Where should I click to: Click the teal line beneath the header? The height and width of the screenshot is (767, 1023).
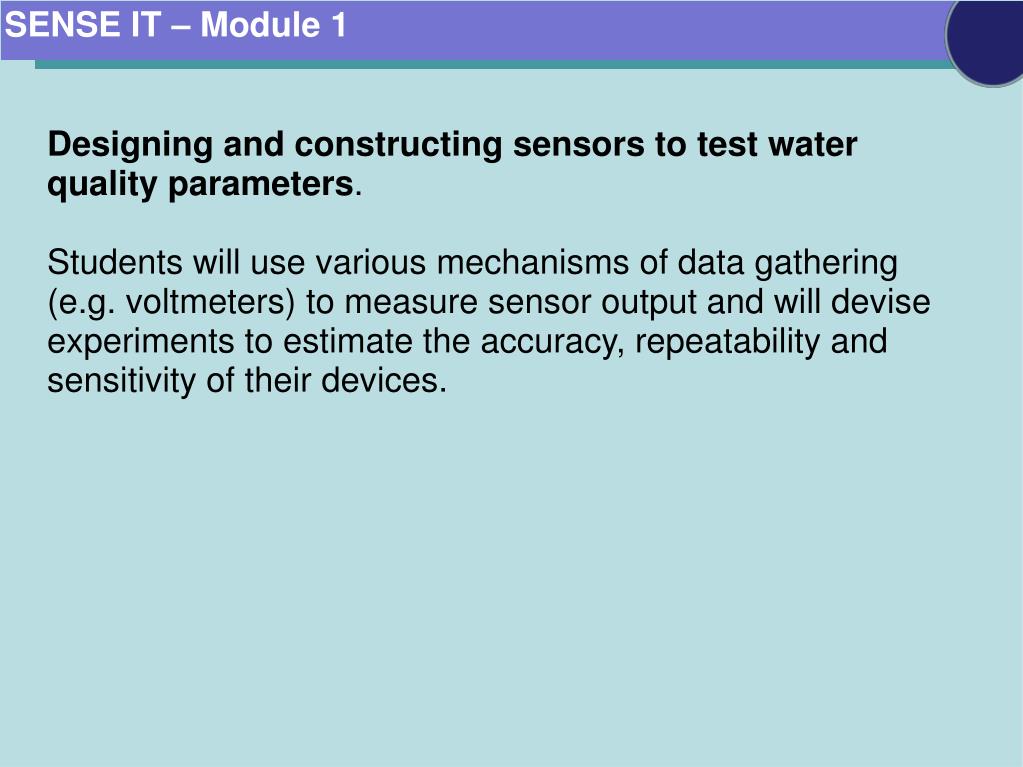click(493, 65)
